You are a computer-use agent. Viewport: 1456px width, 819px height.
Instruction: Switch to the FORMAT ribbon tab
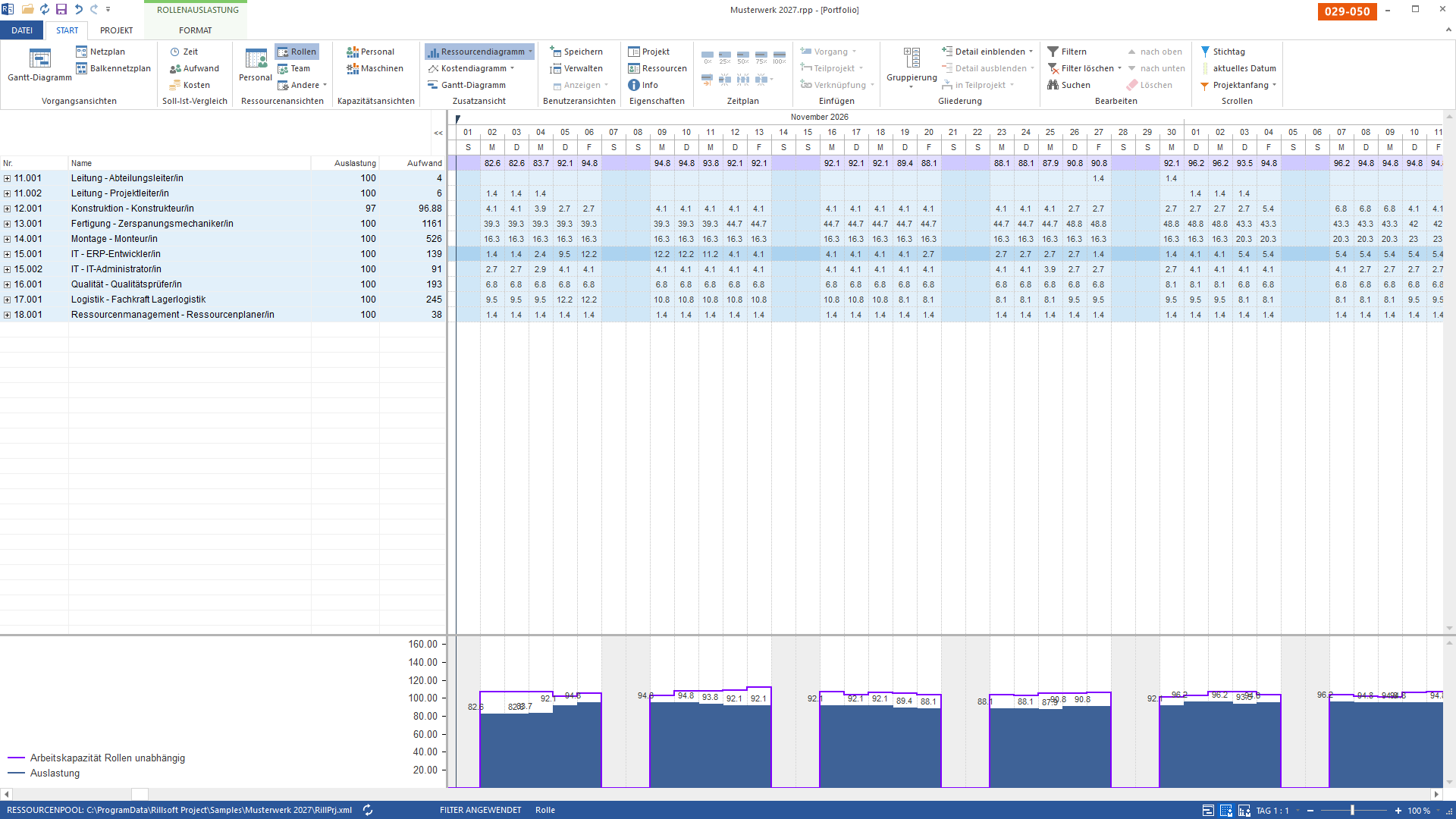tap(196, 30)
